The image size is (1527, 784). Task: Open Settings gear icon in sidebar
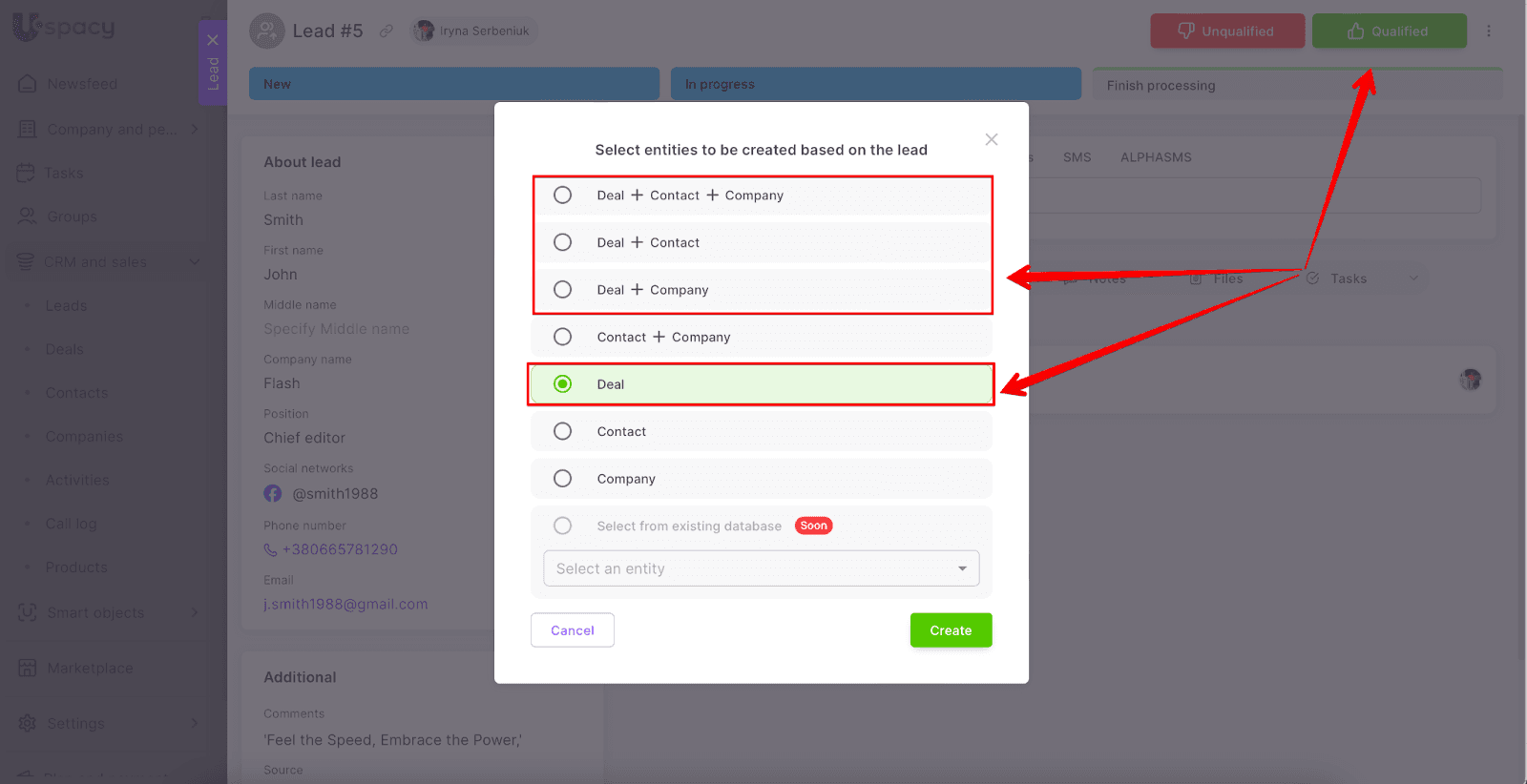28,723
